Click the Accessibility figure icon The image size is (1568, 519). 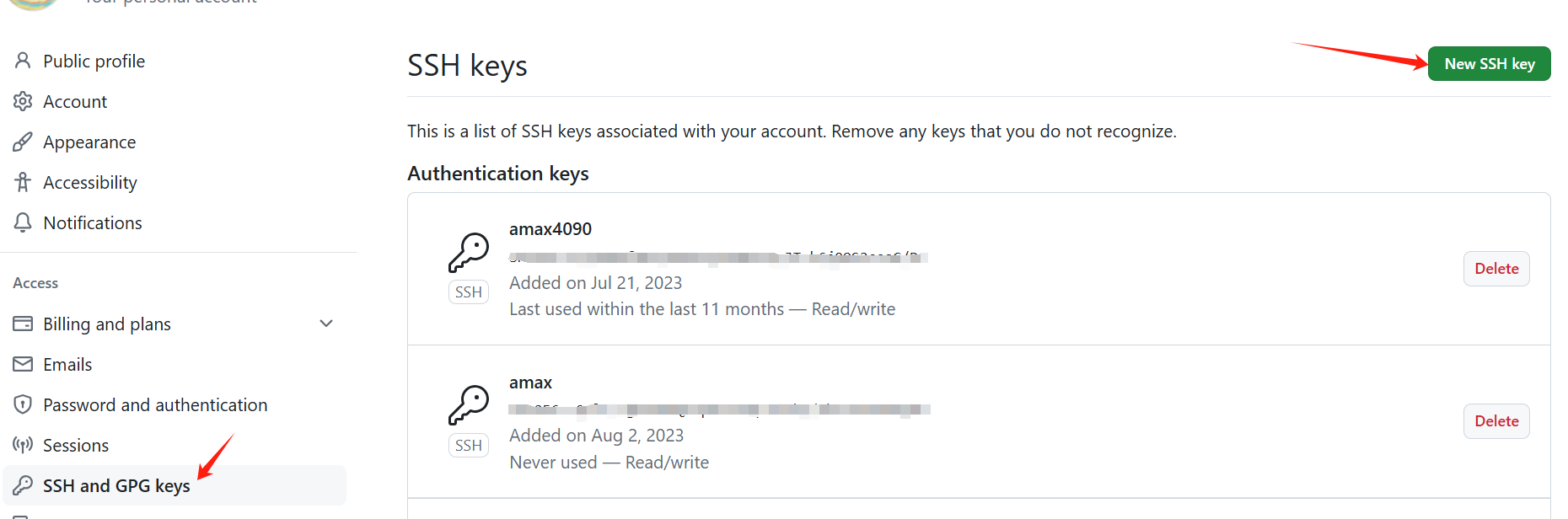pos(23,182)
